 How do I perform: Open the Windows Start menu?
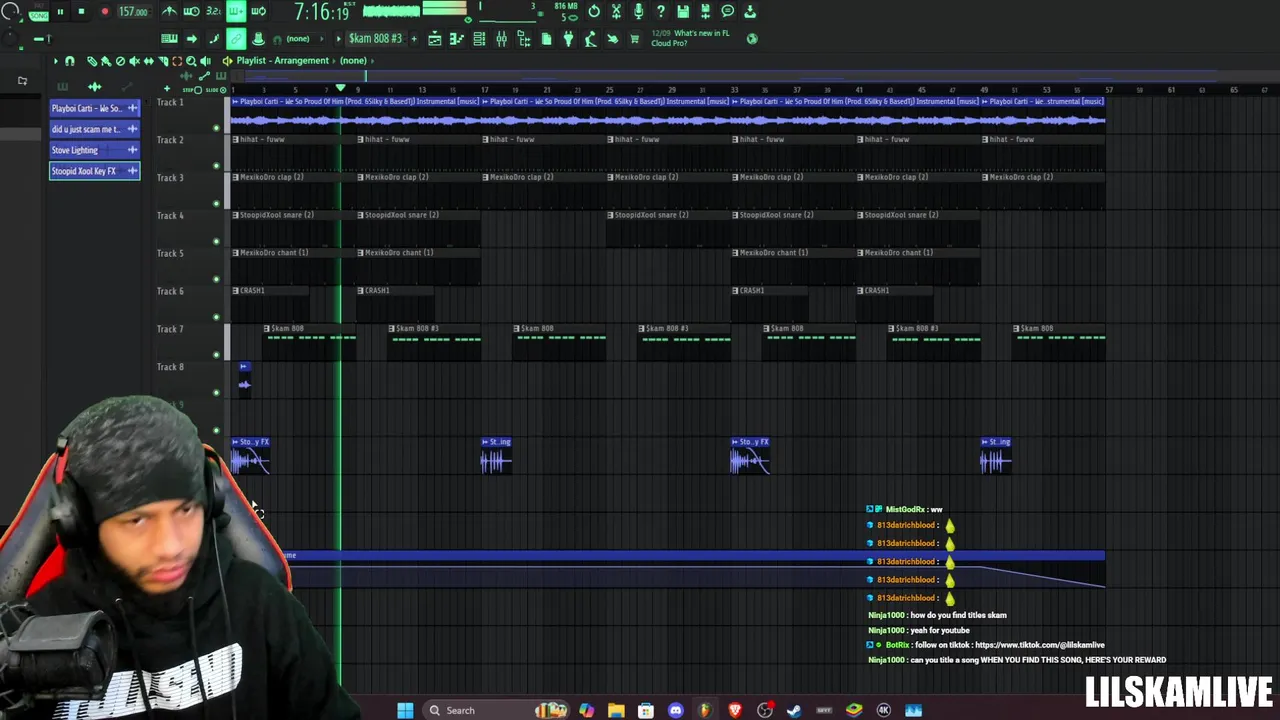point(405,710)
